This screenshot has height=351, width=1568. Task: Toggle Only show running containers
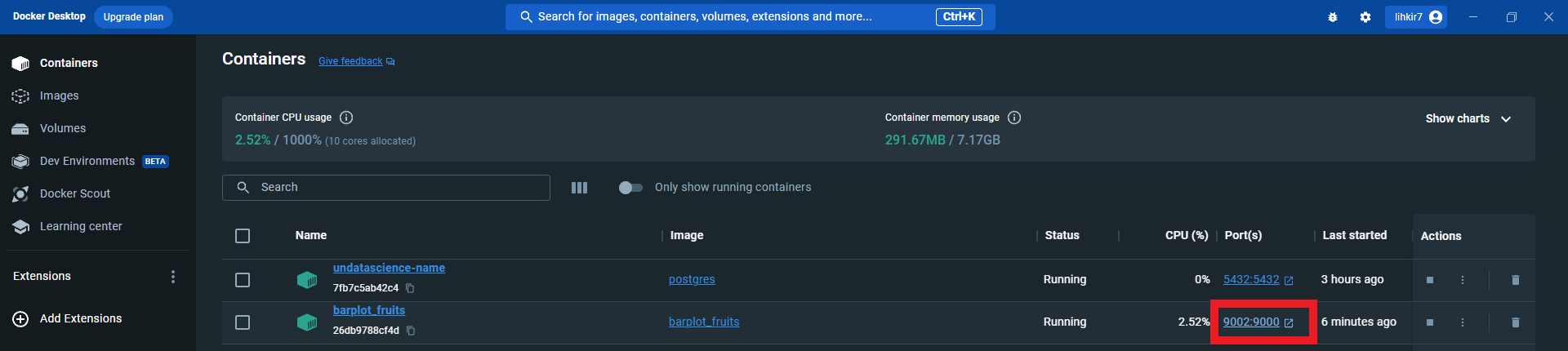[x=630, y=188]
